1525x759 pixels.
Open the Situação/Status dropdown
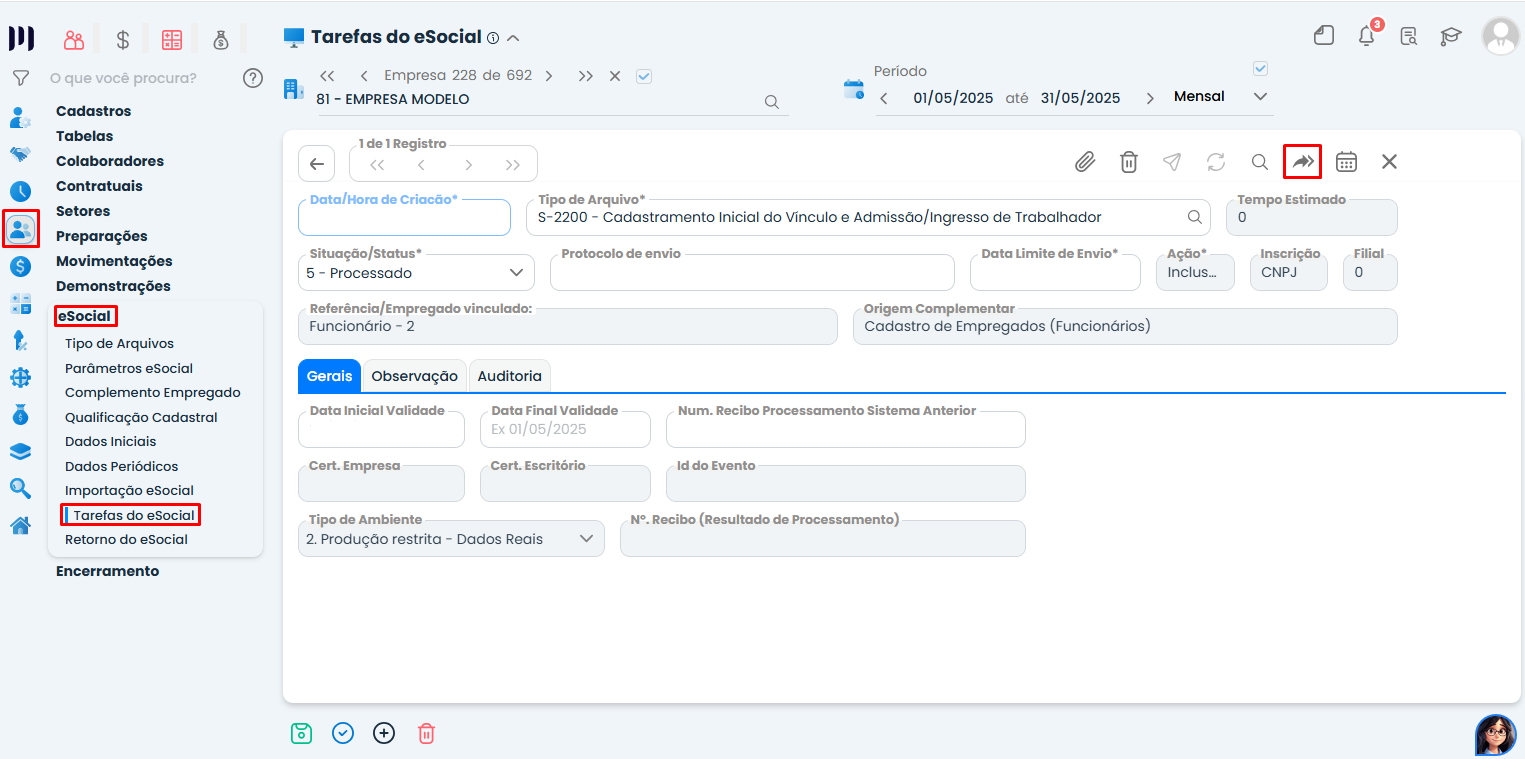point(416,273)
